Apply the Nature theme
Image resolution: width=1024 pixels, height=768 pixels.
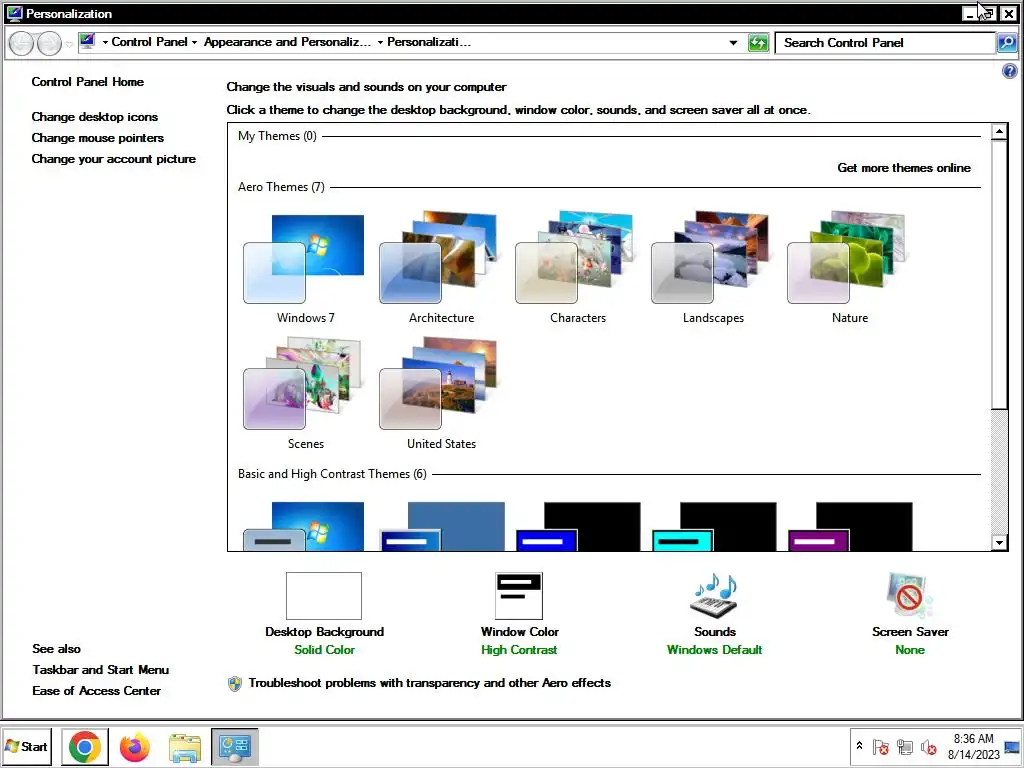849,268
